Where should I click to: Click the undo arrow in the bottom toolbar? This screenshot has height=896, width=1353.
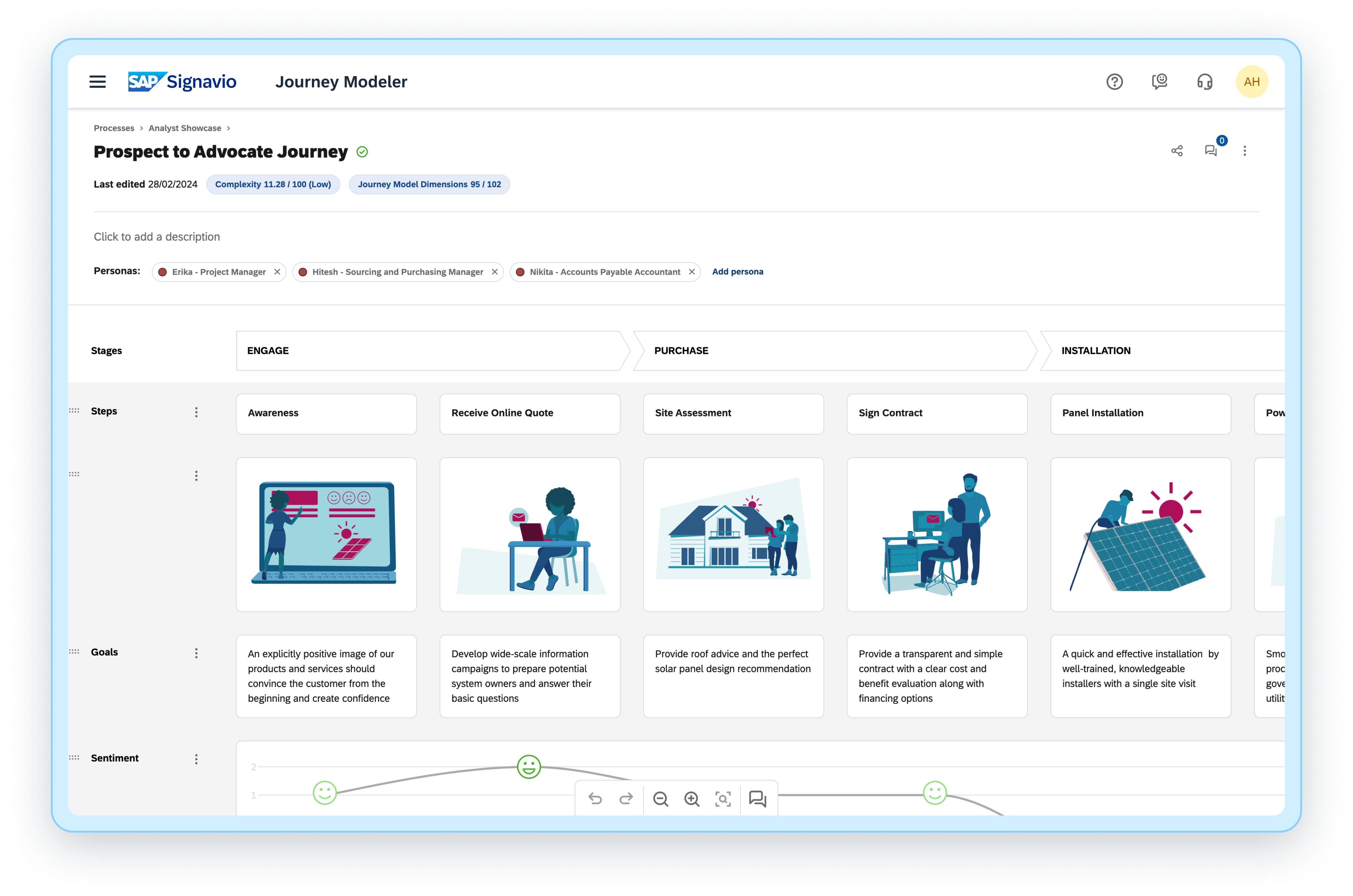coord(595,799)
